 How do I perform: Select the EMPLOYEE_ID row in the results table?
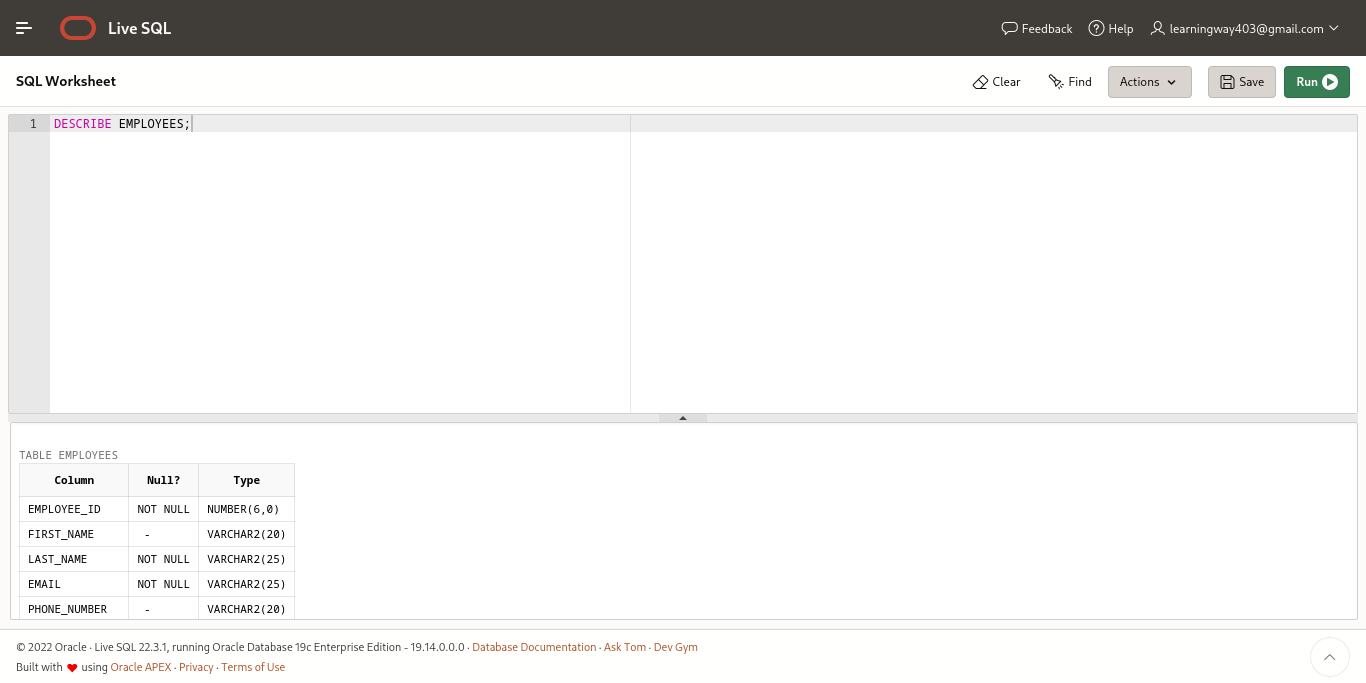(x=64, y=509)
